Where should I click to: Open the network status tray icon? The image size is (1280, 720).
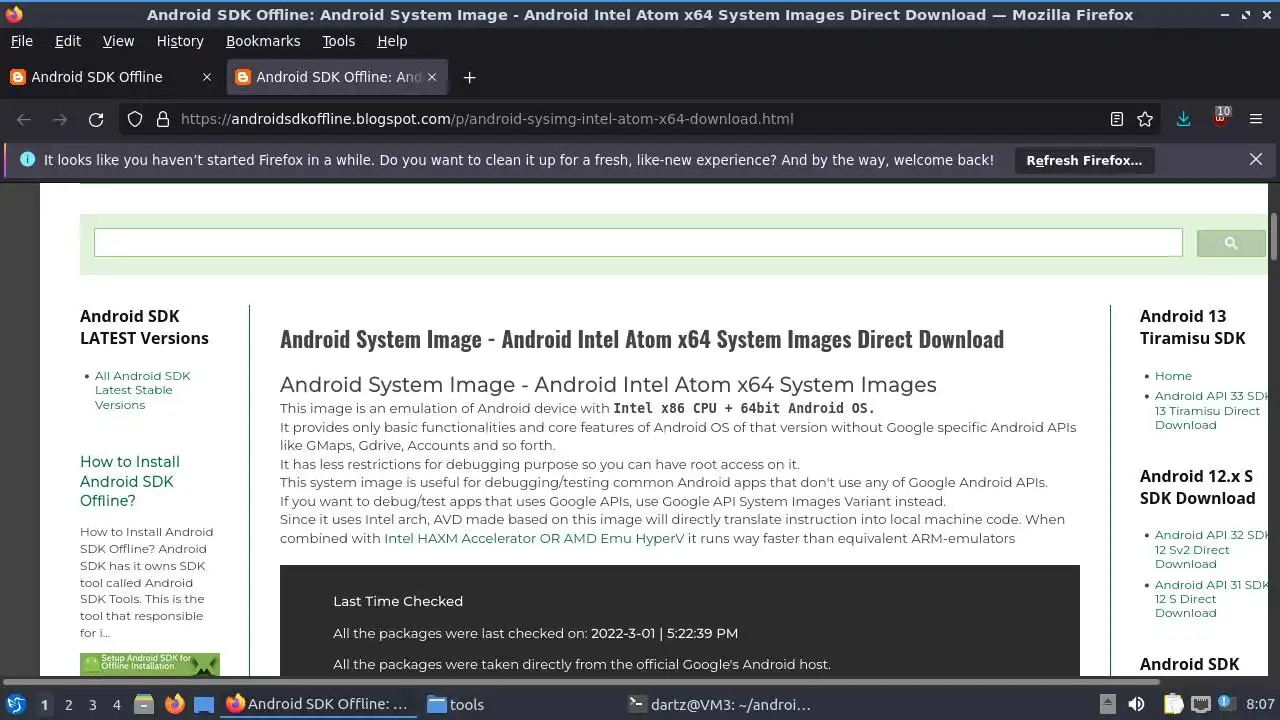pyautogui.click(x=1201, y=704)
